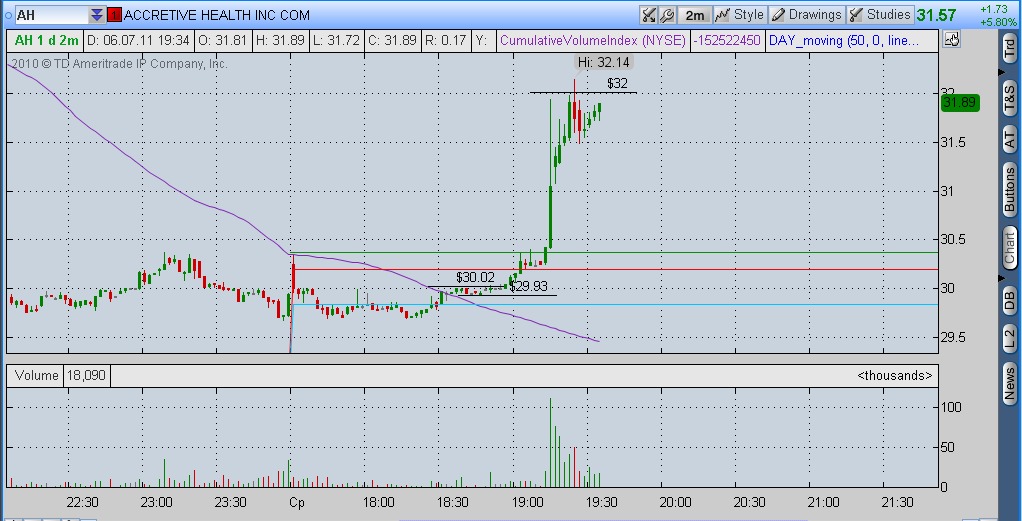Click the AH symbol input field
Image resolution: width=1022 pixels, height=521 pixels.
[x=52, y=14]
